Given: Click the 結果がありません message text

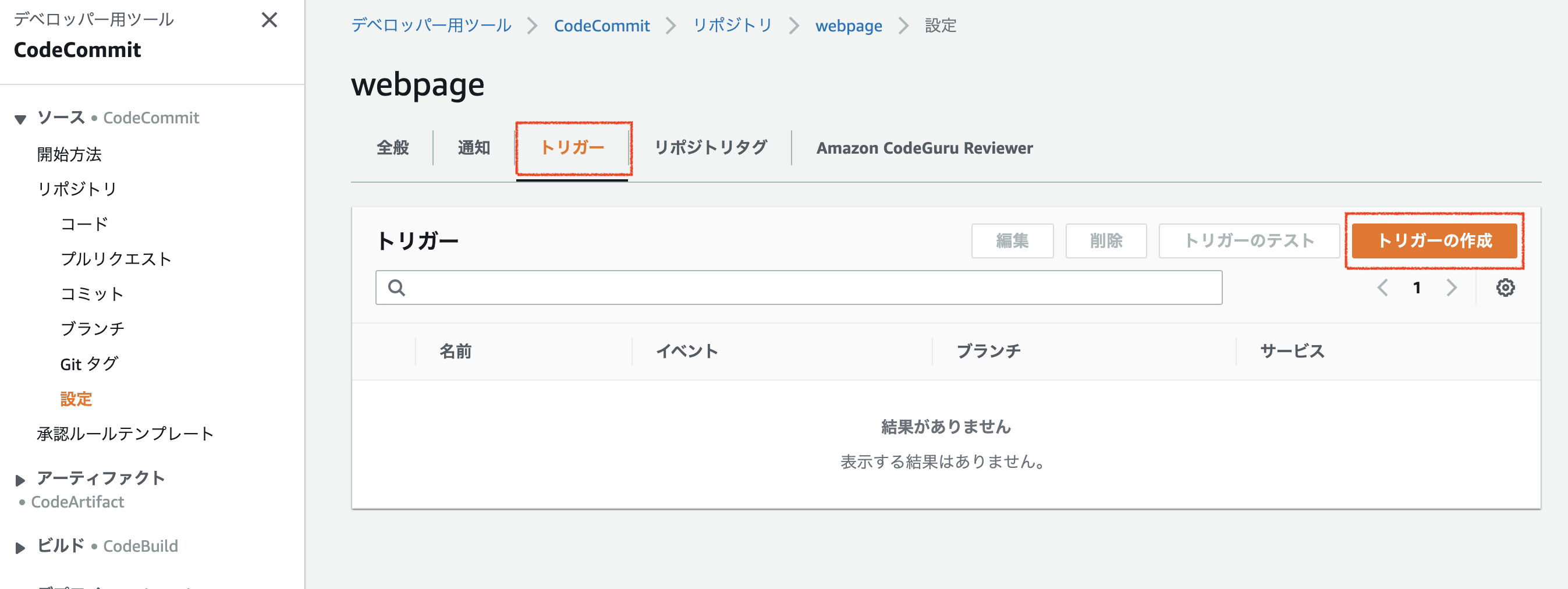Looking at the screenshot, I should (x=946, y=427).
